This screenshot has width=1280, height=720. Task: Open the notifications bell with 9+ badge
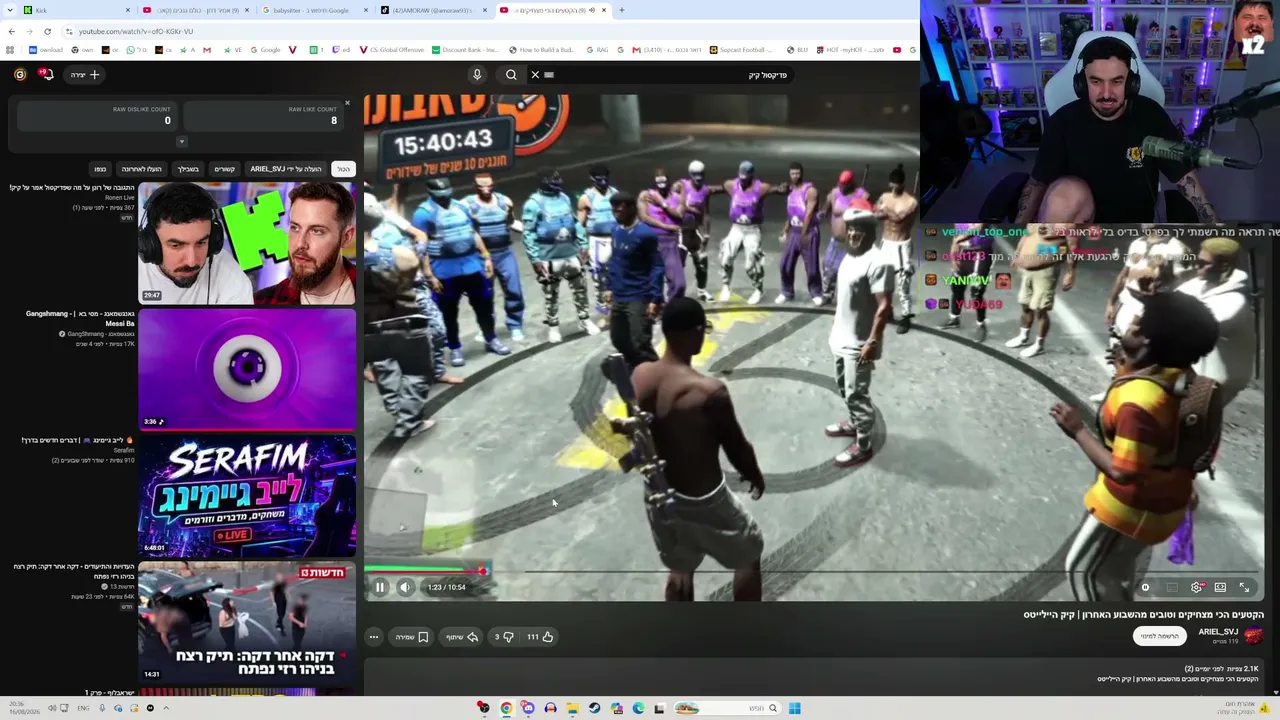pyautogui.click(x=45, y=75)
